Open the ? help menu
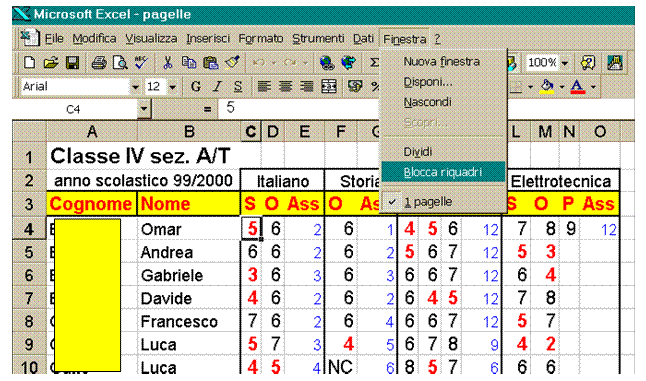646x381 pixels. tap(438, 39)
